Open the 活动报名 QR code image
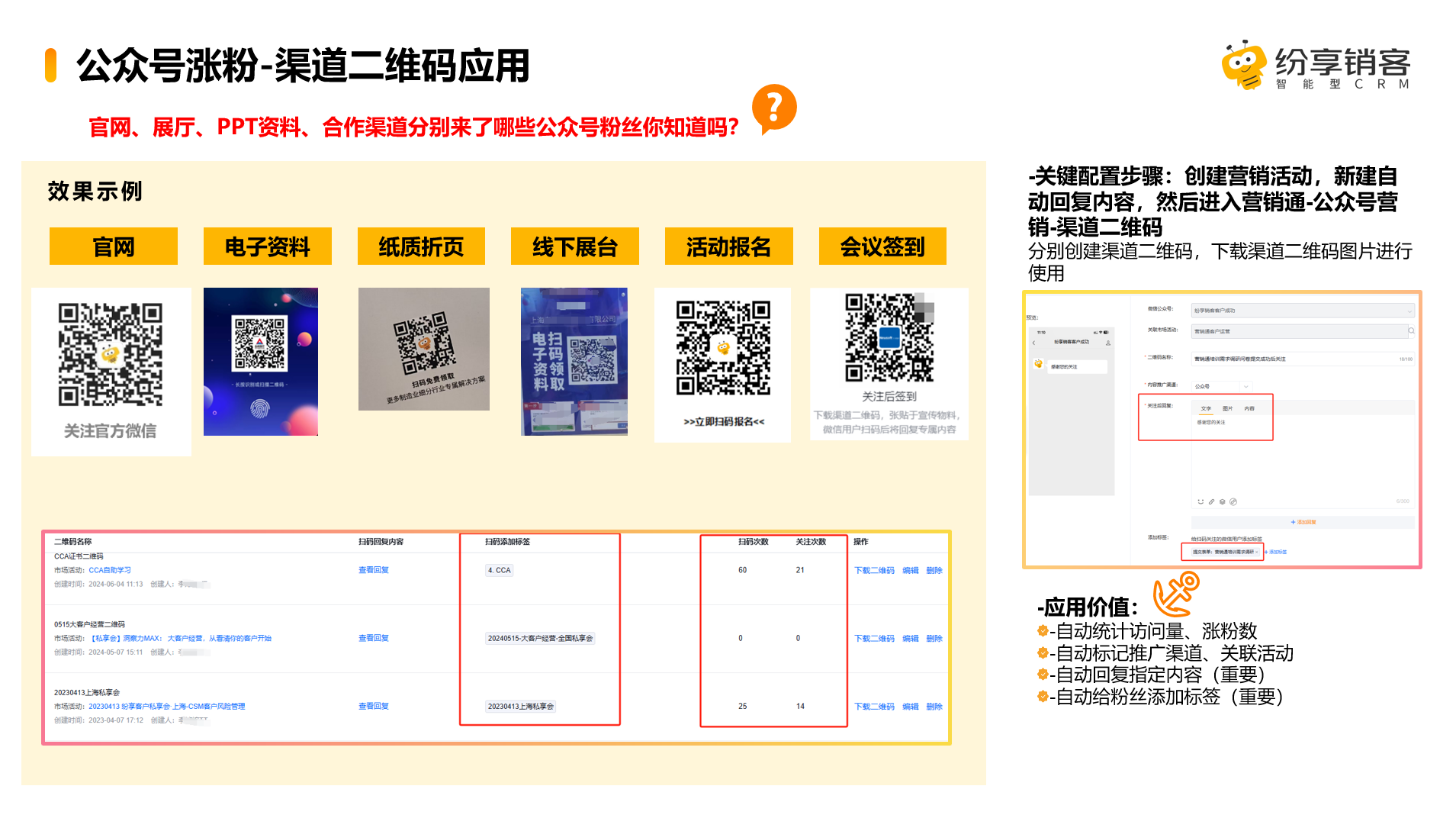Image resolution: width=1456 pixels, height=815 pixels. (723, 347)
